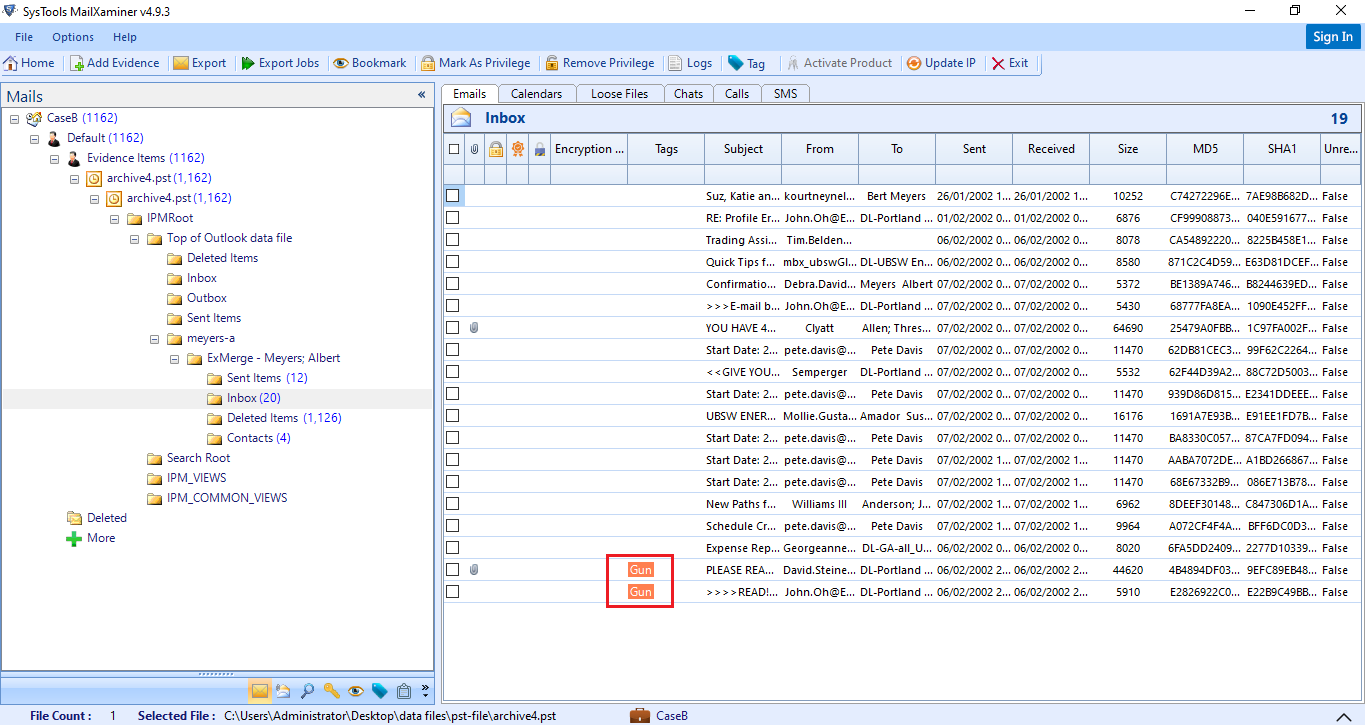The height and width of the screenshot is (725, 1365).
Task: Click the More link under Deleted in the tree
Action: pyautogui.click(x=100, y=537)
